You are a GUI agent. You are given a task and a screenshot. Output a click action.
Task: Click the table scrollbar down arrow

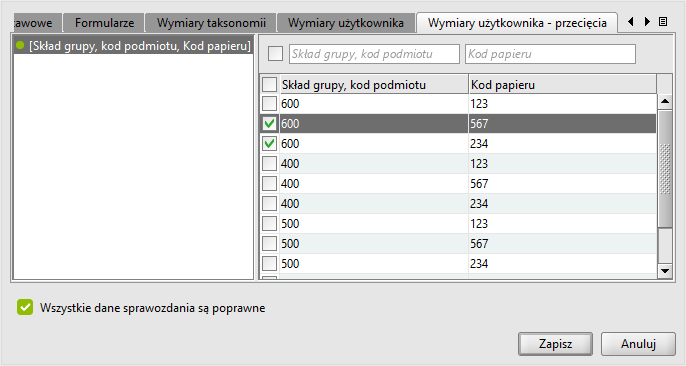pos(665,271)
